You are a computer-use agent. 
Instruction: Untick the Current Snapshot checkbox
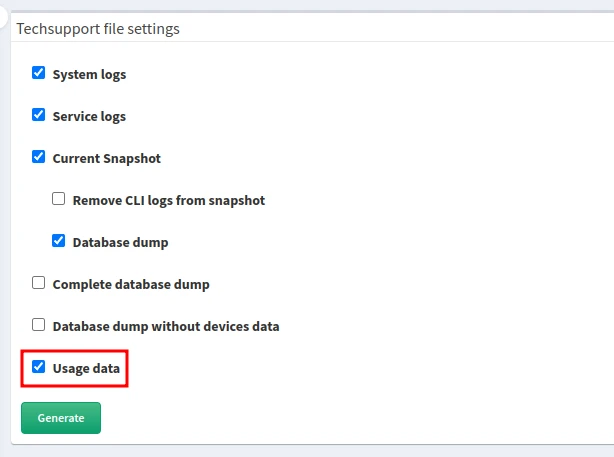click(x=39, y=157)
